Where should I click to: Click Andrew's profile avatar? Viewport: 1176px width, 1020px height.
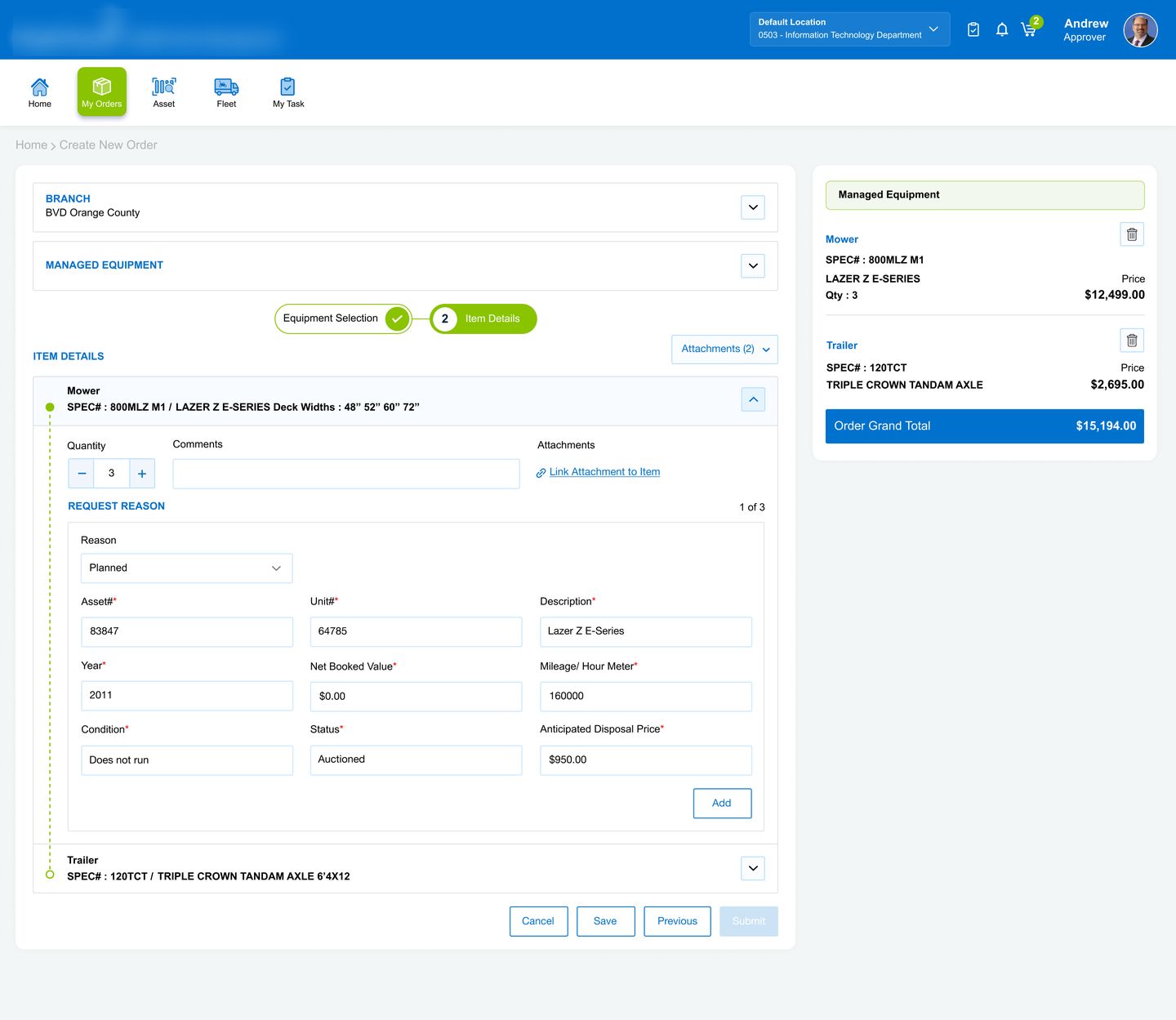click(x=1140, y=30)
